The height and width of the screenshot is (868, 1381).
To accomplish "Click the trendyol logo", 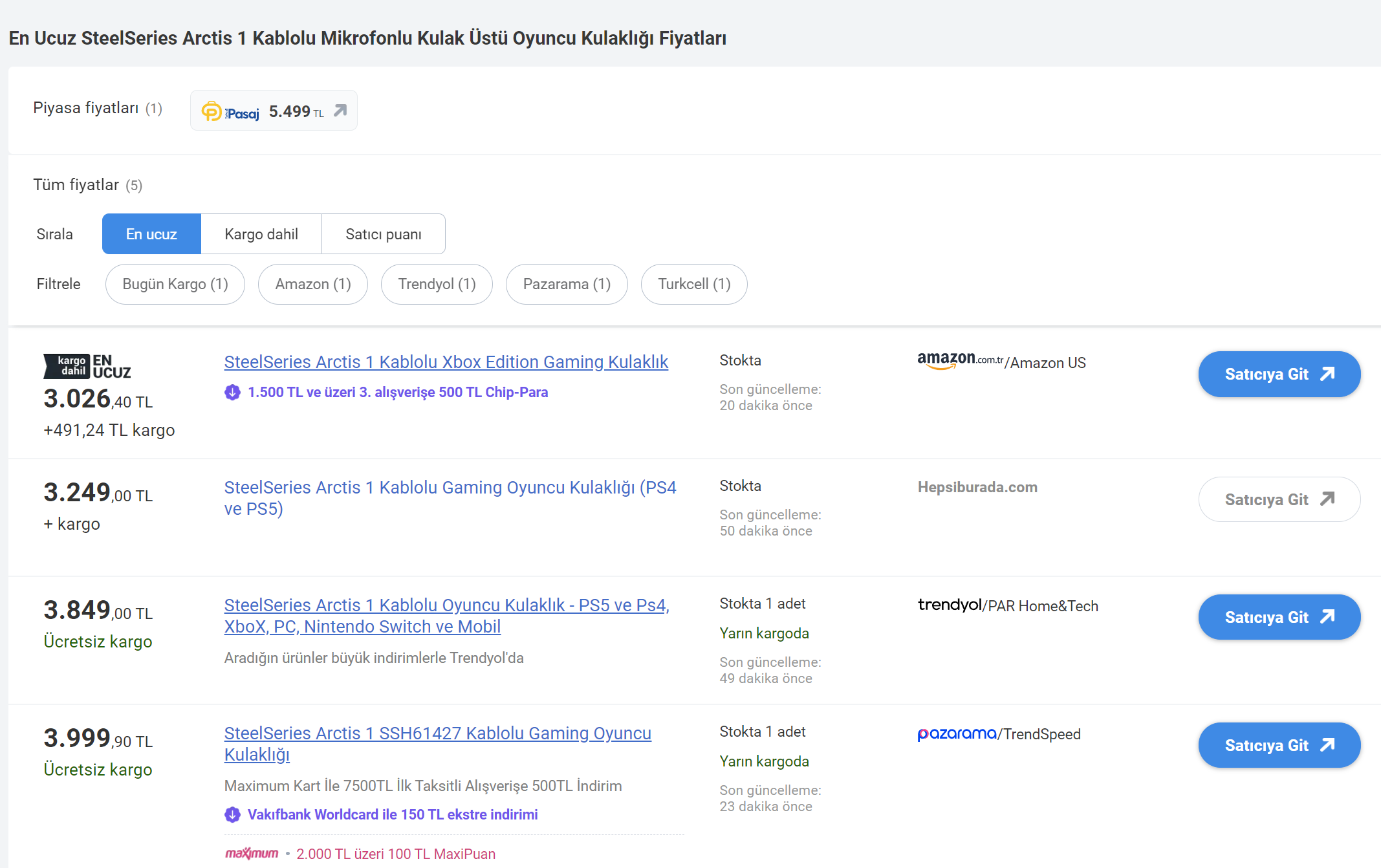I will (950, 605).
